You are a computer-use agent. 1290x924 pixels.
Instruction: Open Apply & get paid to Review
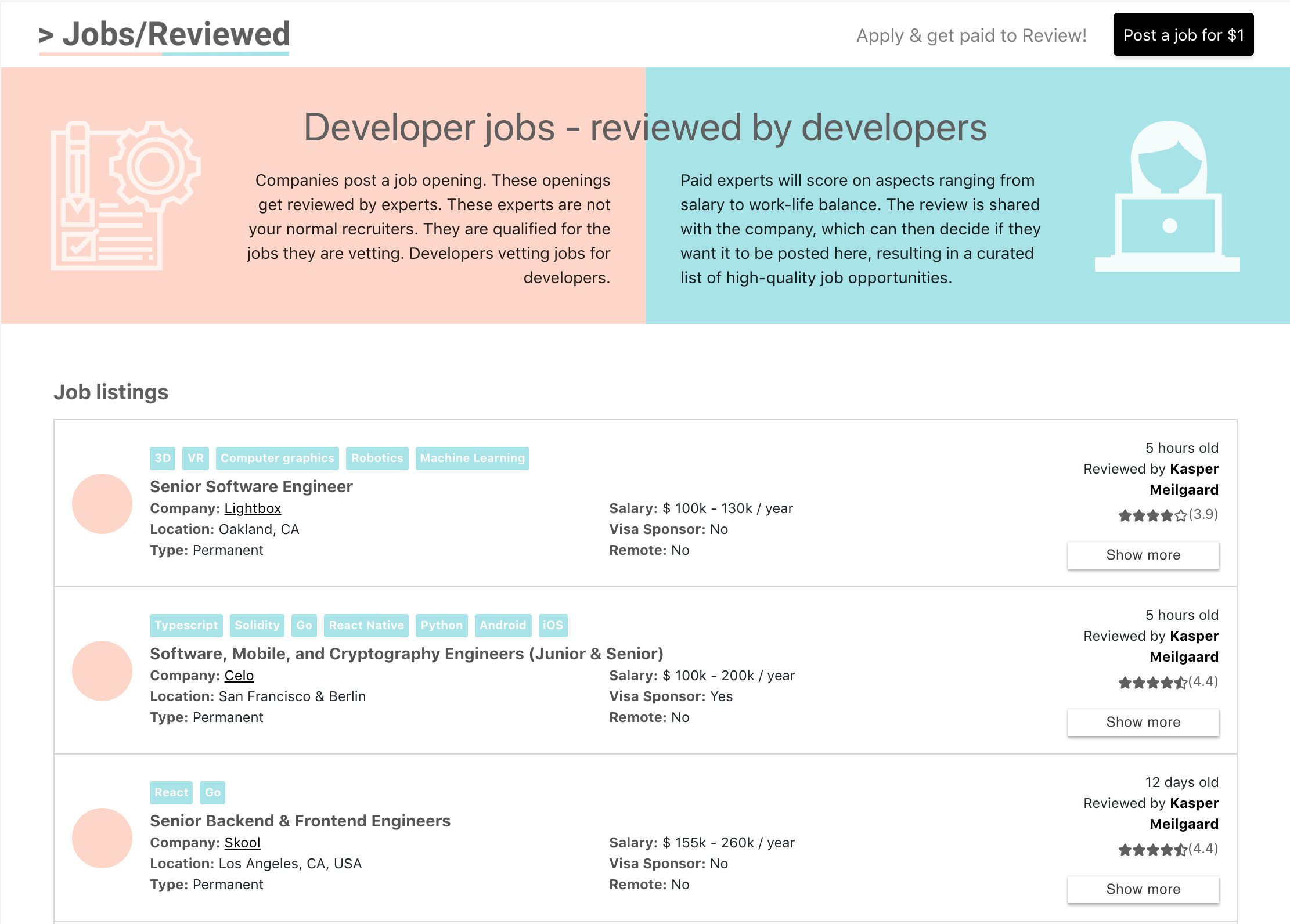pyautogui.click(x=971, y=35)
